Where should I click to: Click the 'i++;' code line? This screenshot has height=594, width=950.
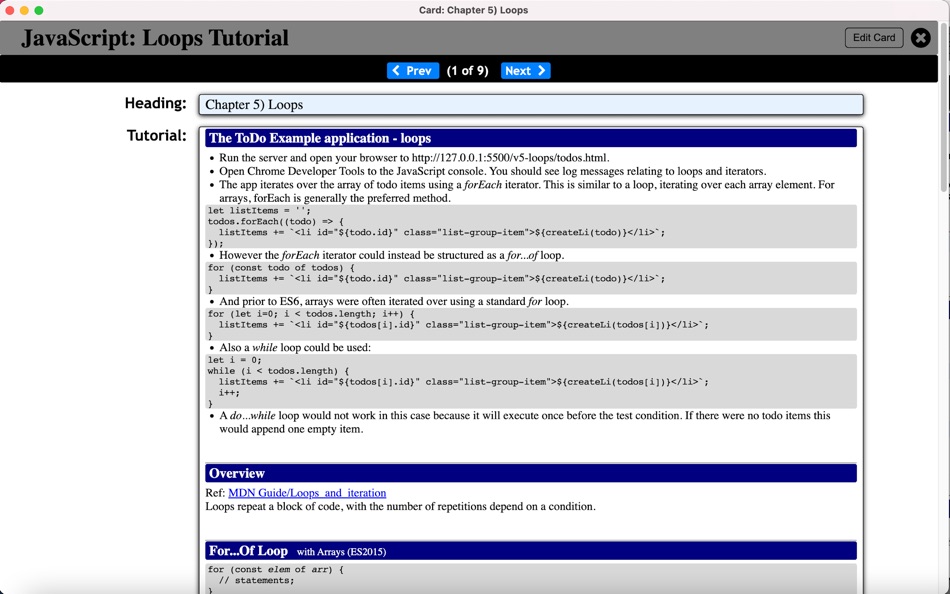(229, 393)
